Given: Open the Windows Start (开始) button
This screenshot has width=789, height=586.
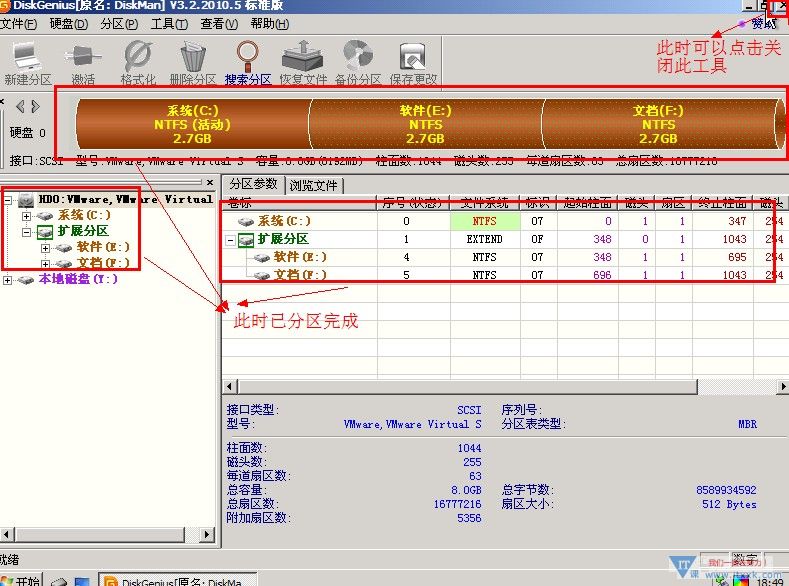Looking at the screenshot, I should click(21, 580).
